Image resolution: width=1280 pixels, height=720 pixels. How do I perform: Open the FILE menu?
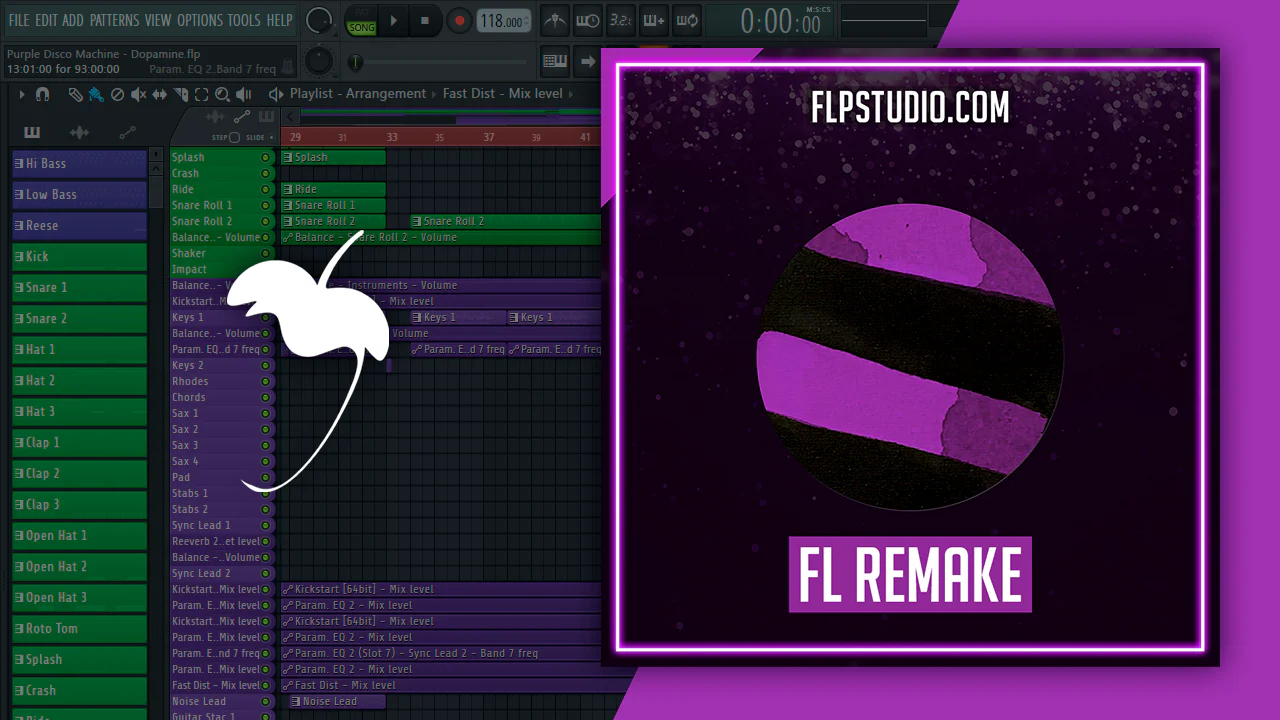pos(19,20)
